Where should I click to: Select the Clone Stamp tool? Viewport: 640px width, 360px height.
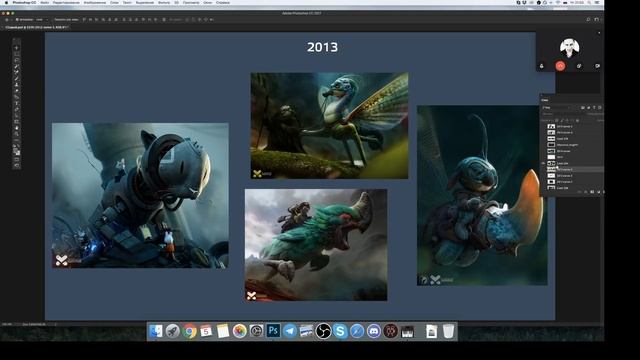point(16,84)
